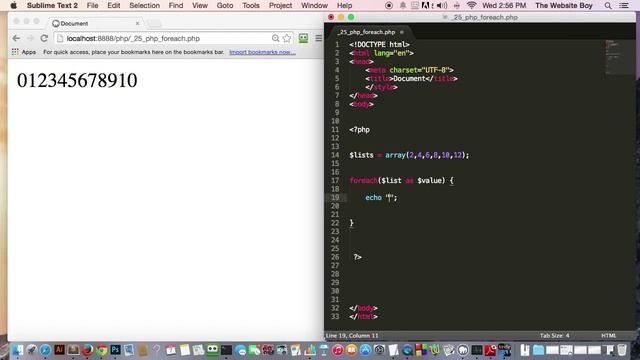Open the View menu
640x360 pixels.
[200, 5]
